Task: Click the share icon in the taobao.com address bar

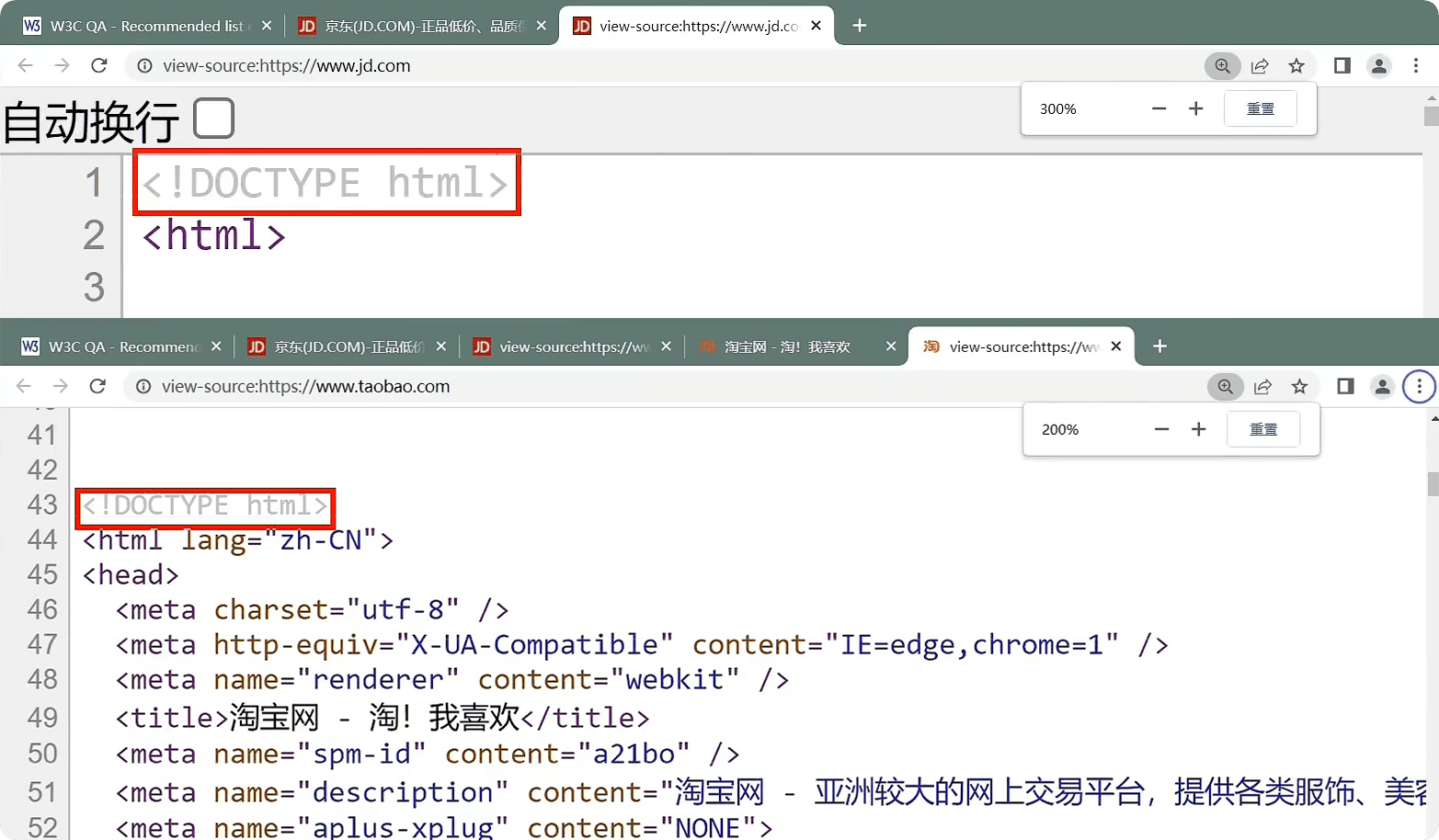Action: [1262, 387]
